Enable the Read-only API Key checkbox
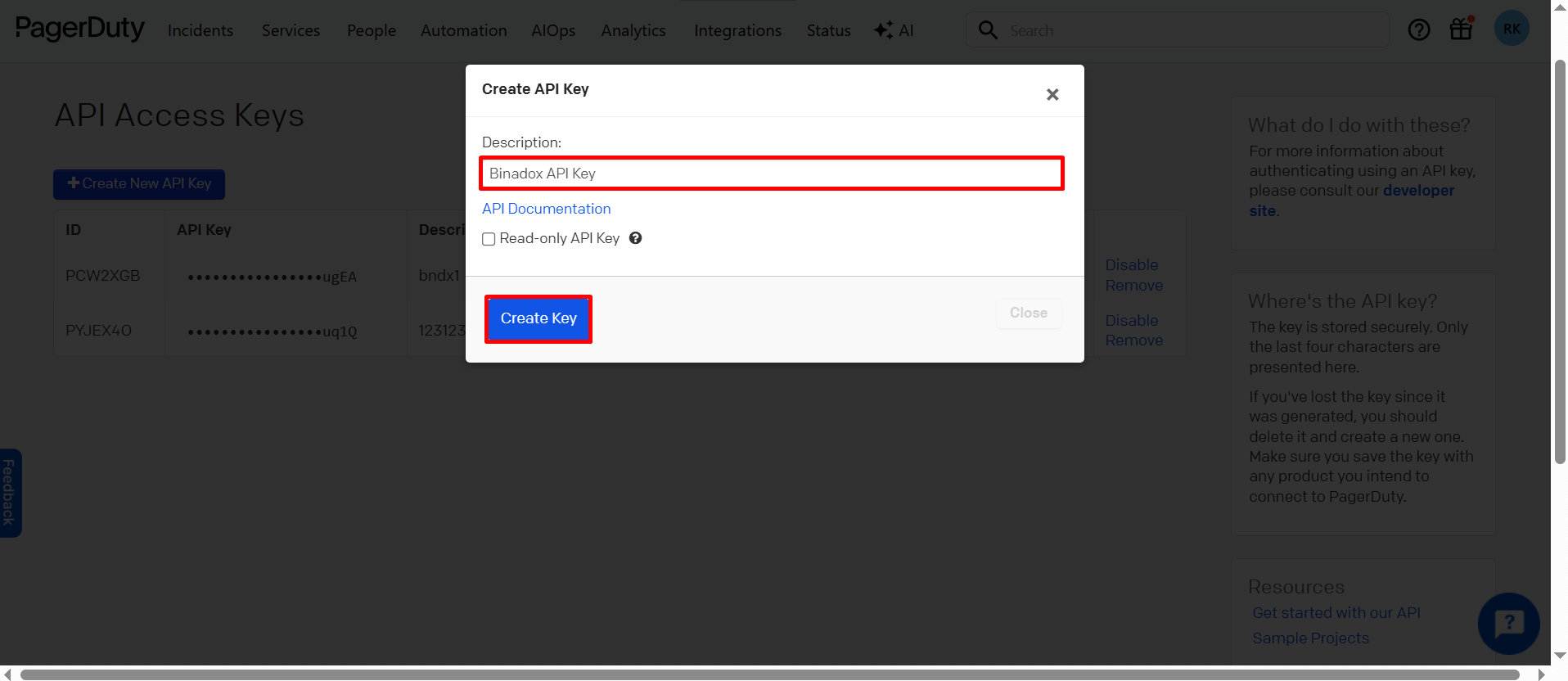The height and width of the screenshot is (681, 1568). point(489,239)
